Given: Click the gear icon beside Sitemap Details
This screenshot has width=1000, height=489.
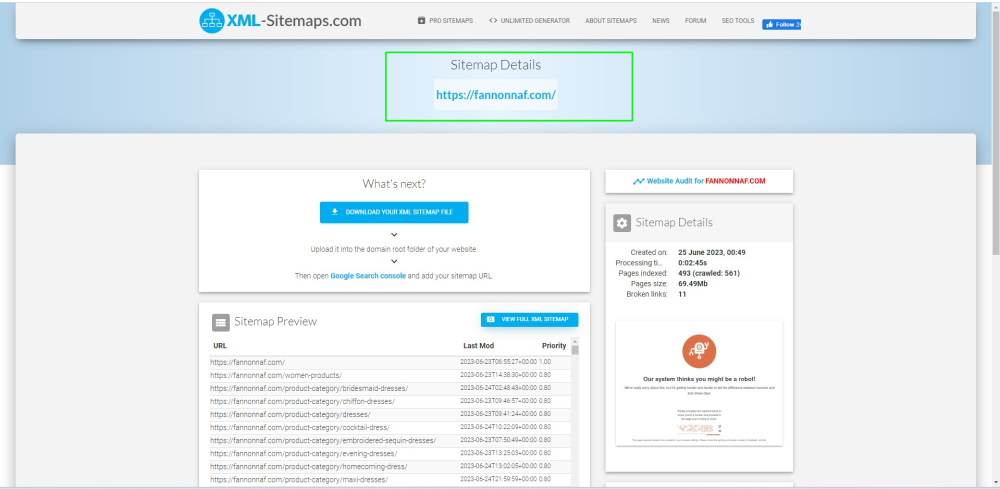Looking at the screenshot, I should click(622, 223).
